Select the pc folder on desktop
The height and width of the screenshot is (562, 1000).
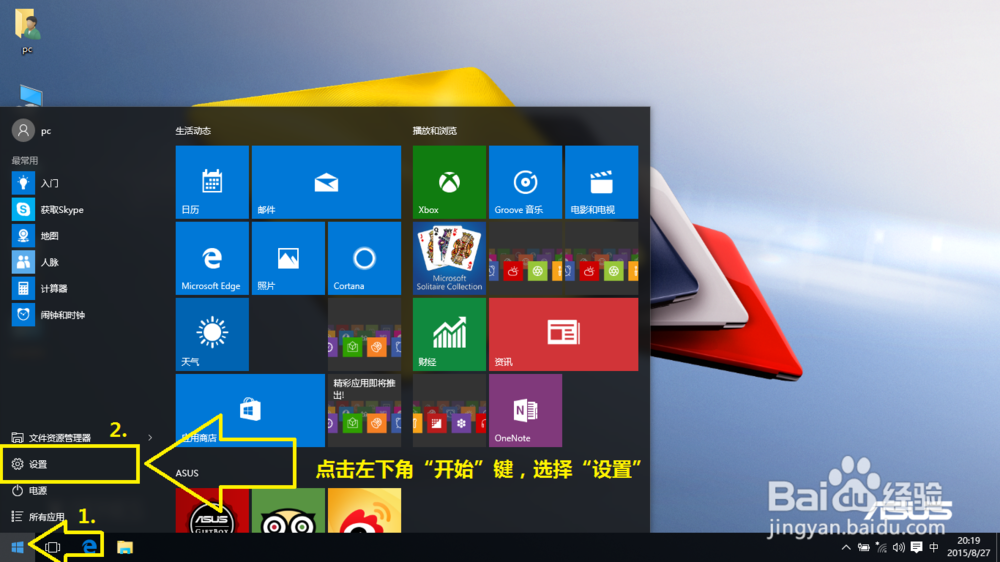(x=27, y=31)
